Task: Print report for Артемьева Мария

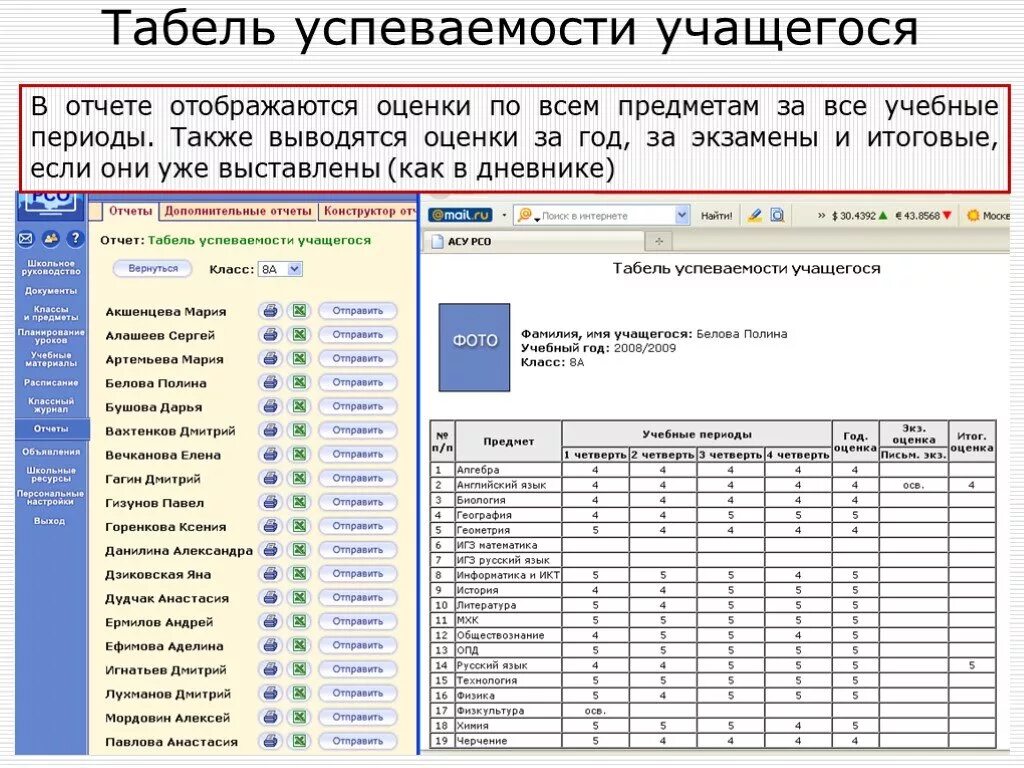Action: tap(270, 359)
